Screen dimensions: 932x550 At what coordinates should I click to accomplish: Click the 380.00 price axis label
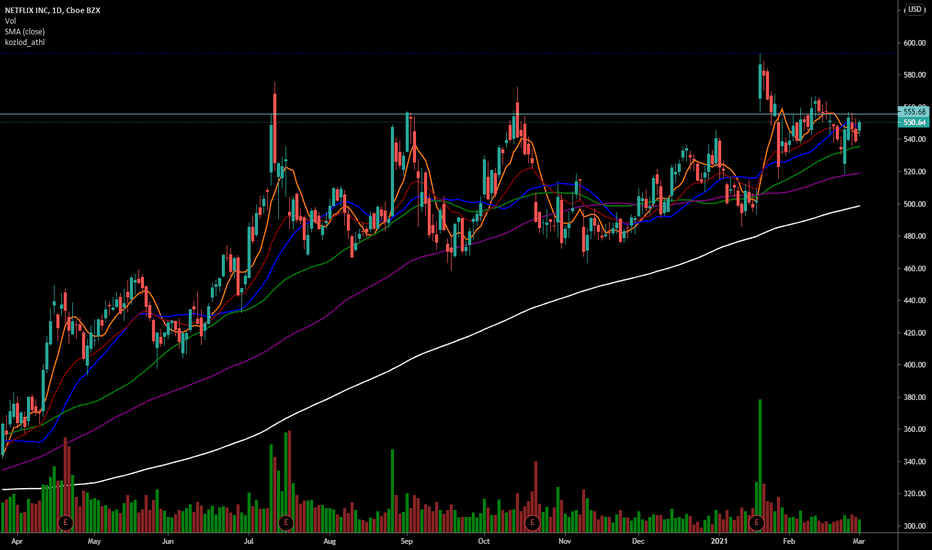pos(914,397)
